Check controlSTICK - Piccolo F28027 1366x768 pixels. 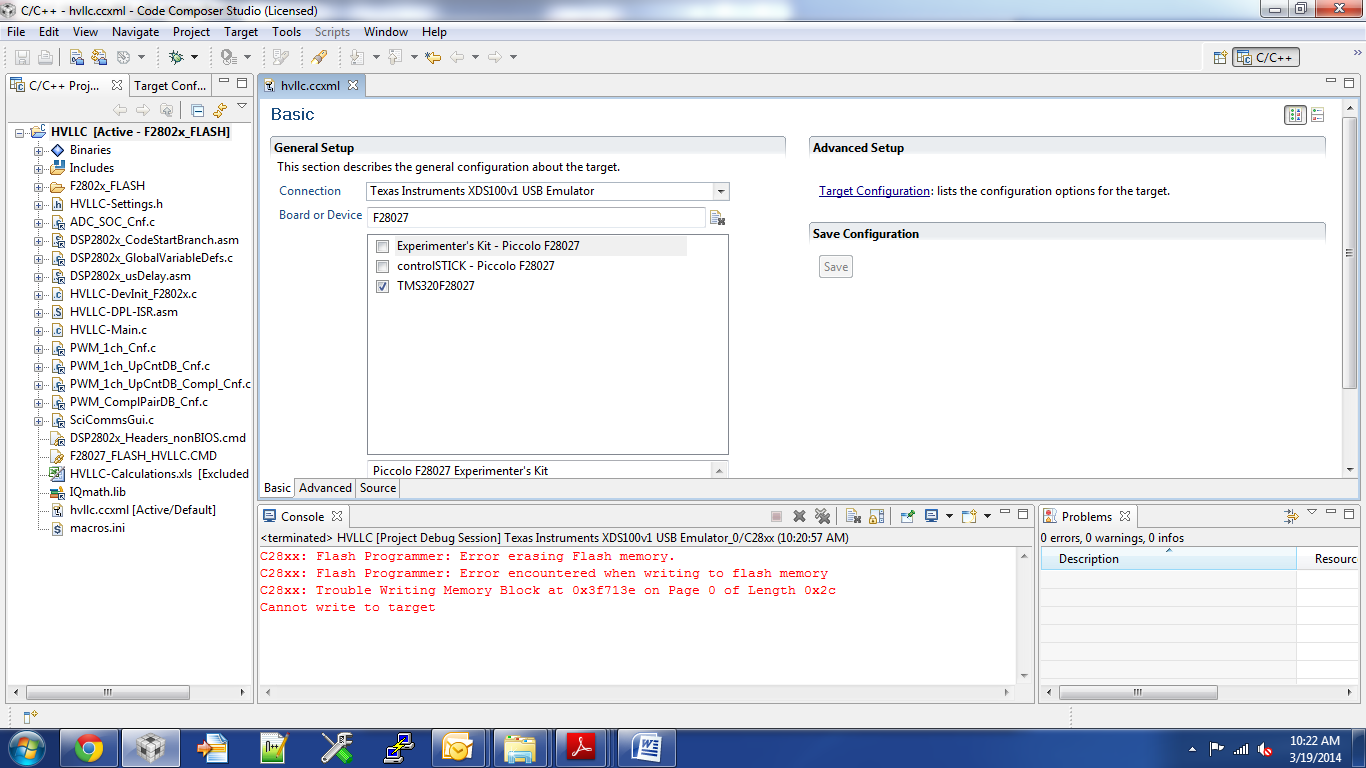point(381,266)
